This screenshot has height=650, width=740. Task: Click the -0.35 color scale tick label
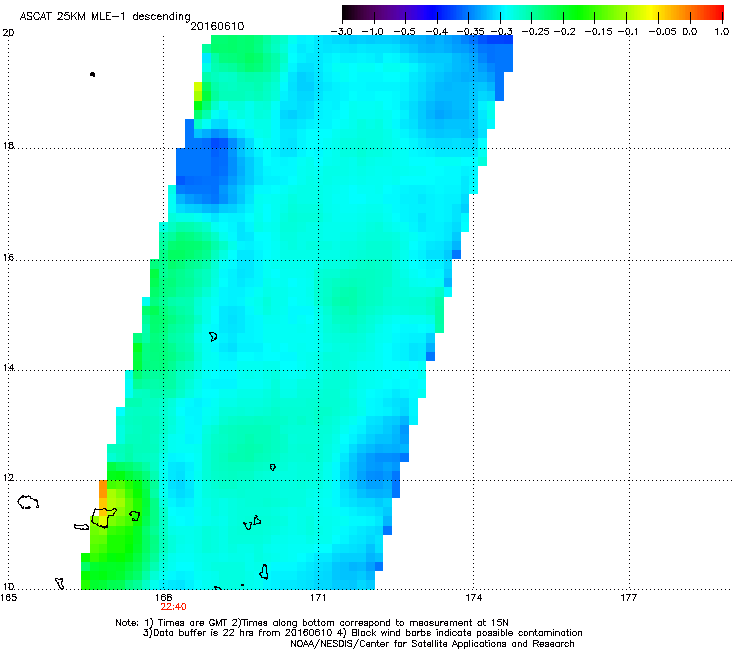(470, 32)
